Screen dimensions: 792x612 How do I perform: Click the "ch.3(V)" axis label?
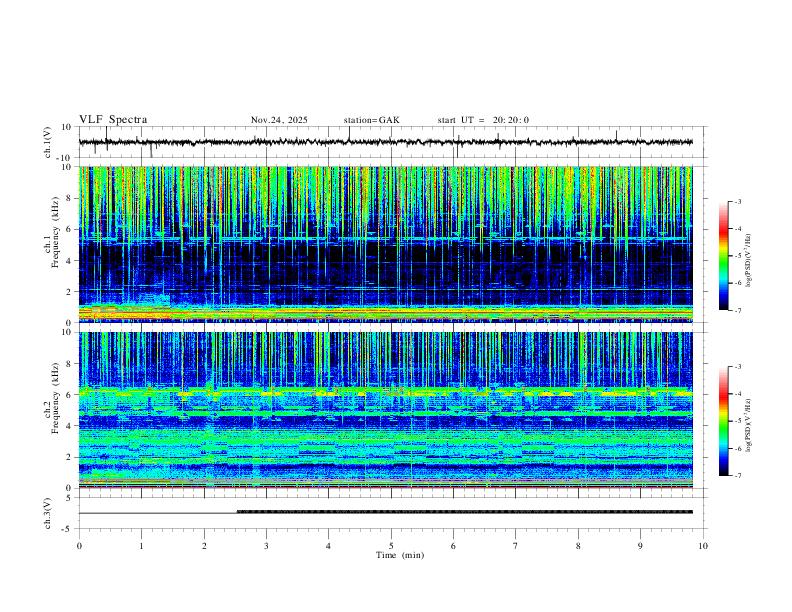coord(48,513)
